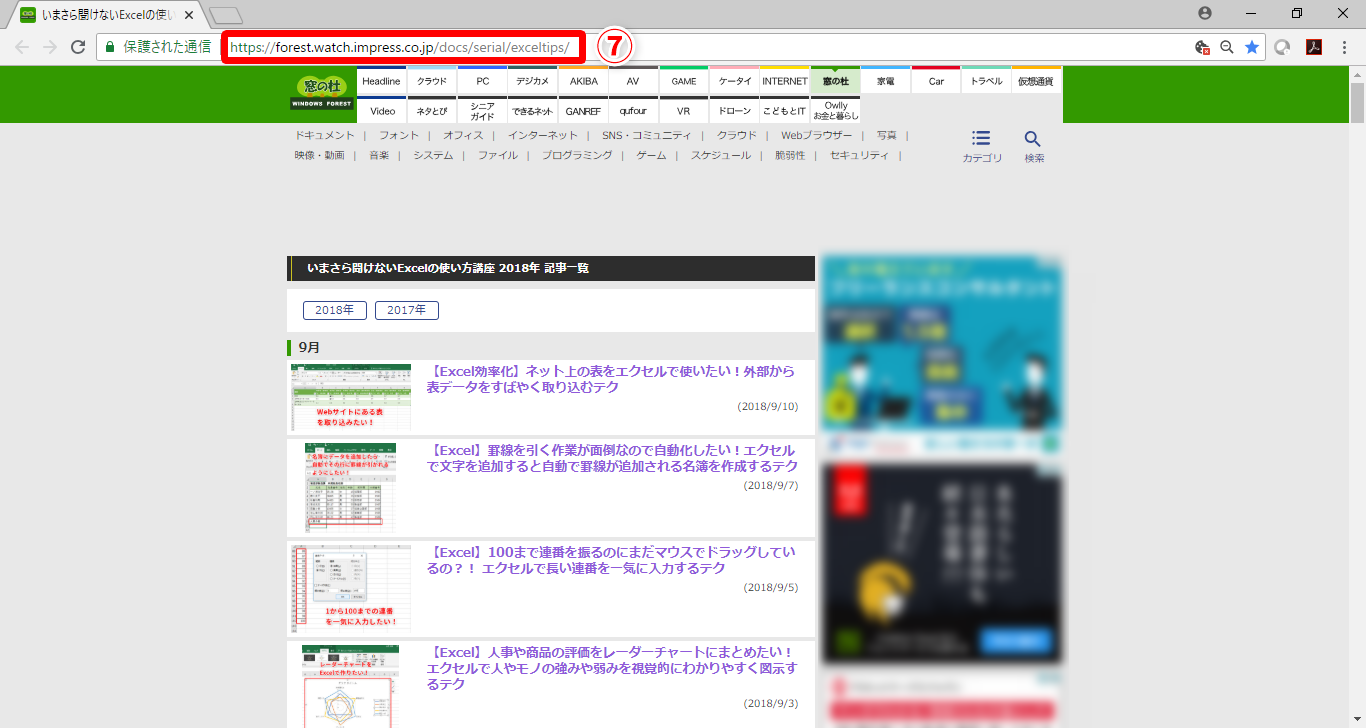Show articles for the 2018年 button

click(335, 310)
